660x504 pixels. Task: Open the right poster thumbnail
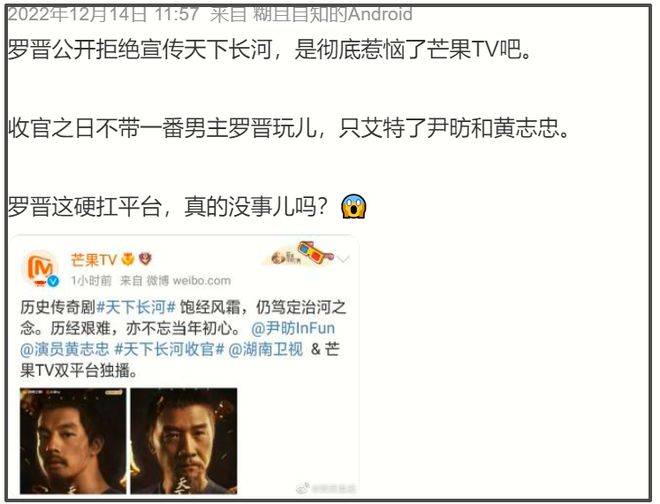coord(184,441)
